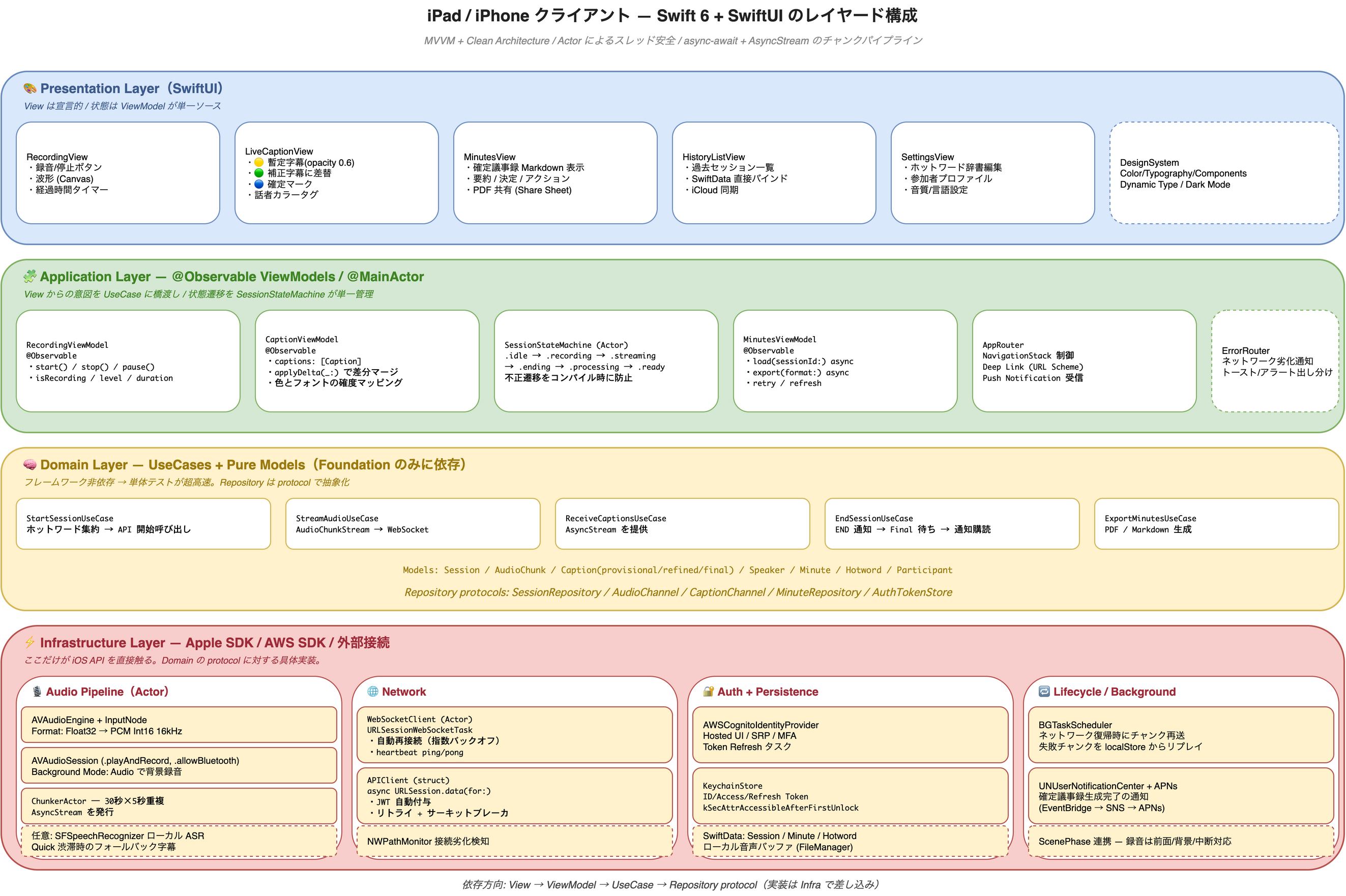Select the dashed SFSpeechRecognizer ローカル ASR box
1346x896 pixels.
179,841
